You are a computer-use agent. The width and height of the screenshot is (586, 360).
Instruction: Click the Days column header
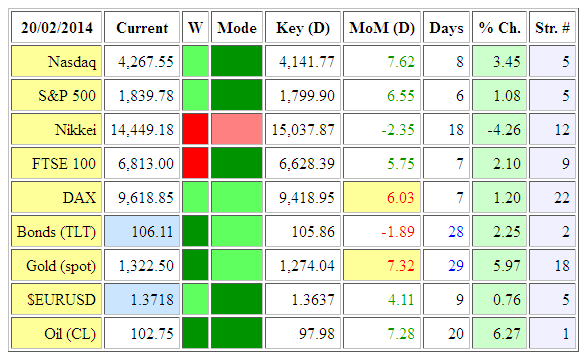(446, 27)
